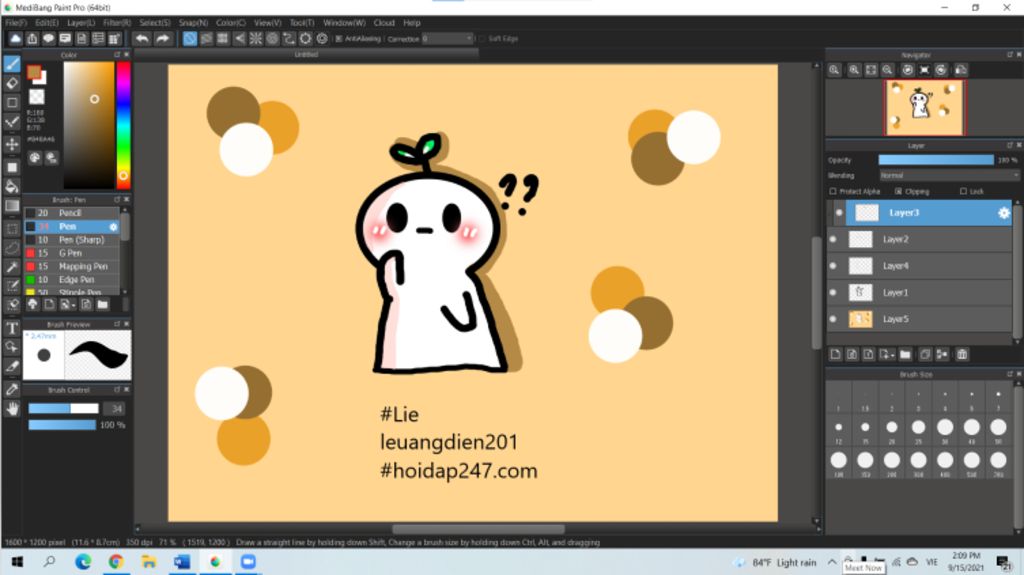The image size is (1024, 575).
Task: Delete layer with the trash icon
Action: point(962,354)
